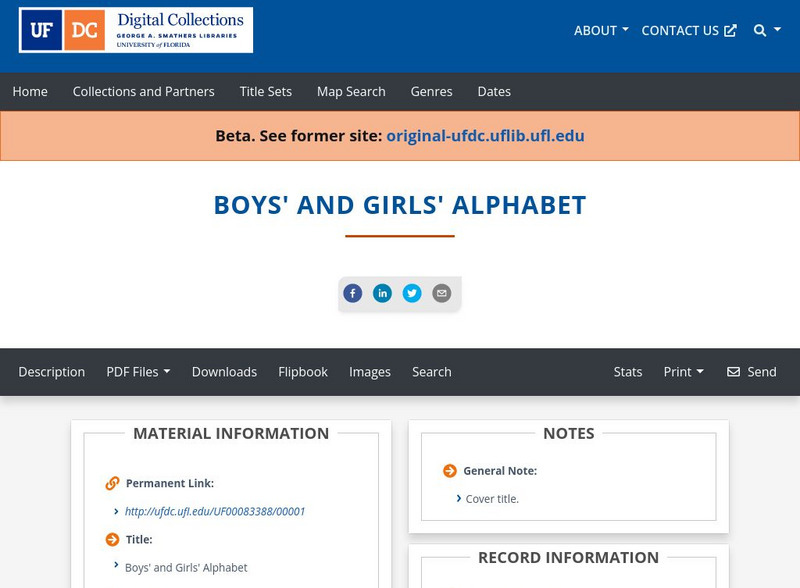Open Map Search from the navigation bar
The height and width of the screenshot is (588, 800).
coord(350,91)
